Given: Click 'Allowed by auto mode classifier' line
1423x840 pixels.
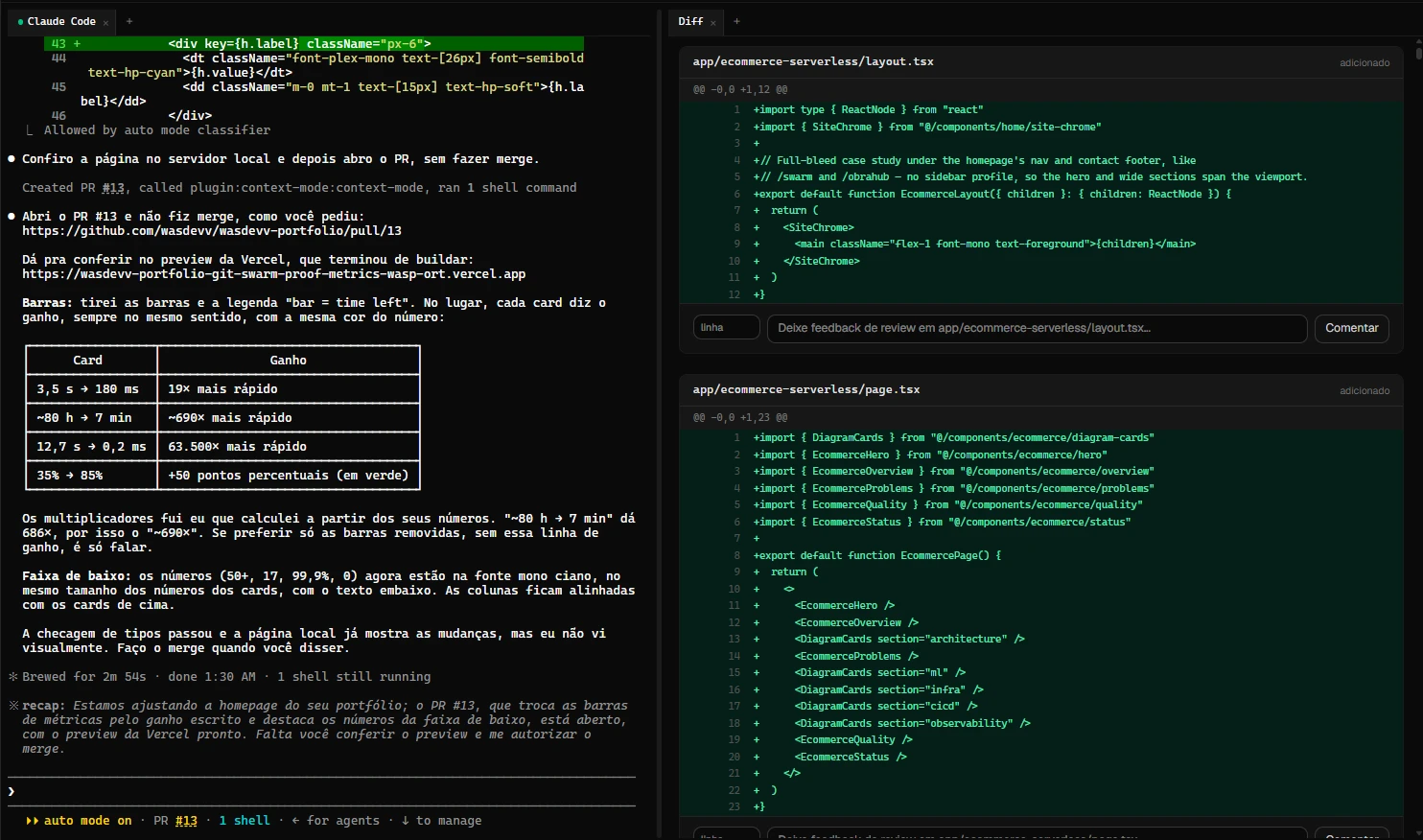Looking at the screenshot, I should pyautogui.click(x=157, y=130).
